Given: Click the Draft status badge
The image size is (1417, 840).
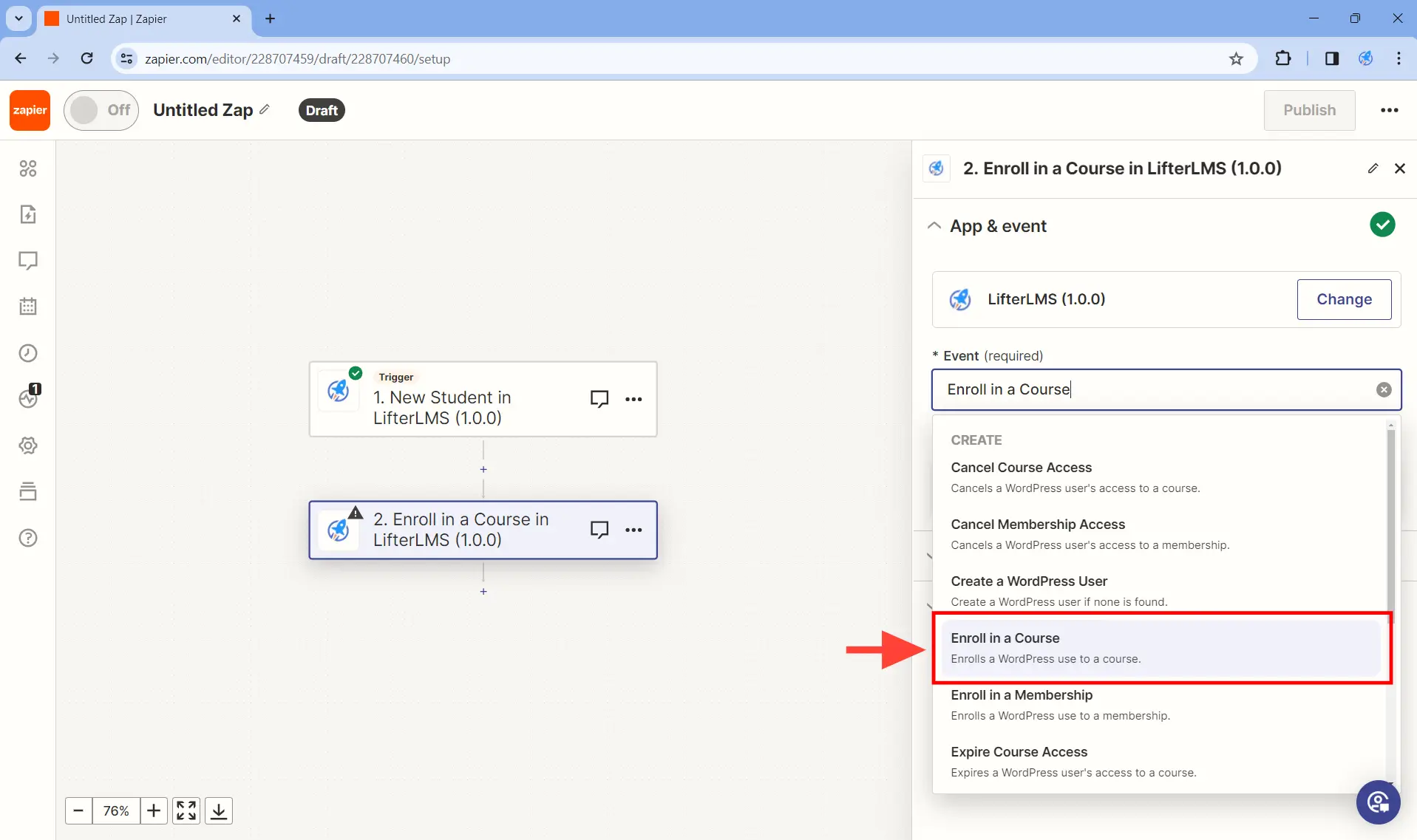Looking at the screenshot, I should 322,110.
